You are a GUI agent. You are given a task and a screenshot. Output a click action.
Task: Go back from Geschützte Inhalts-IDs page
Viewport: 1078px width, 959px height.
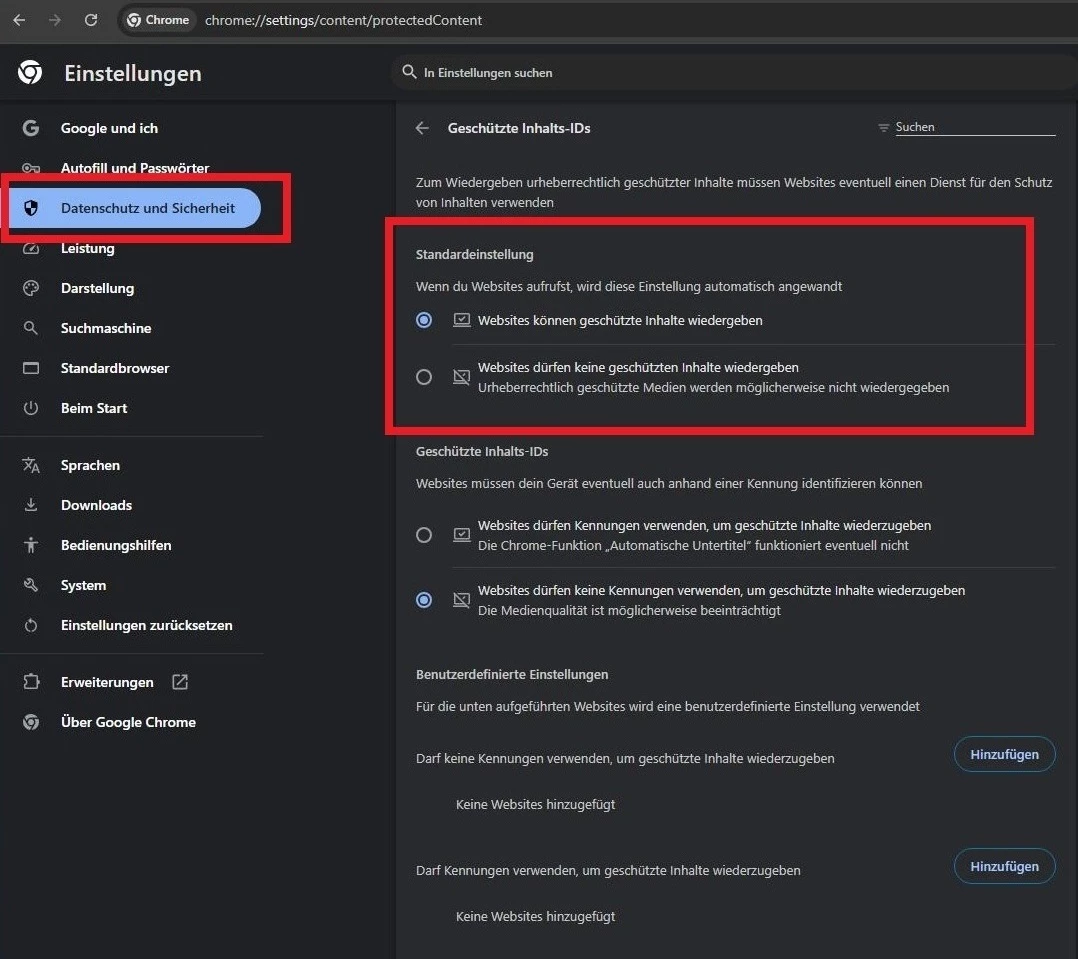(422, 128)
